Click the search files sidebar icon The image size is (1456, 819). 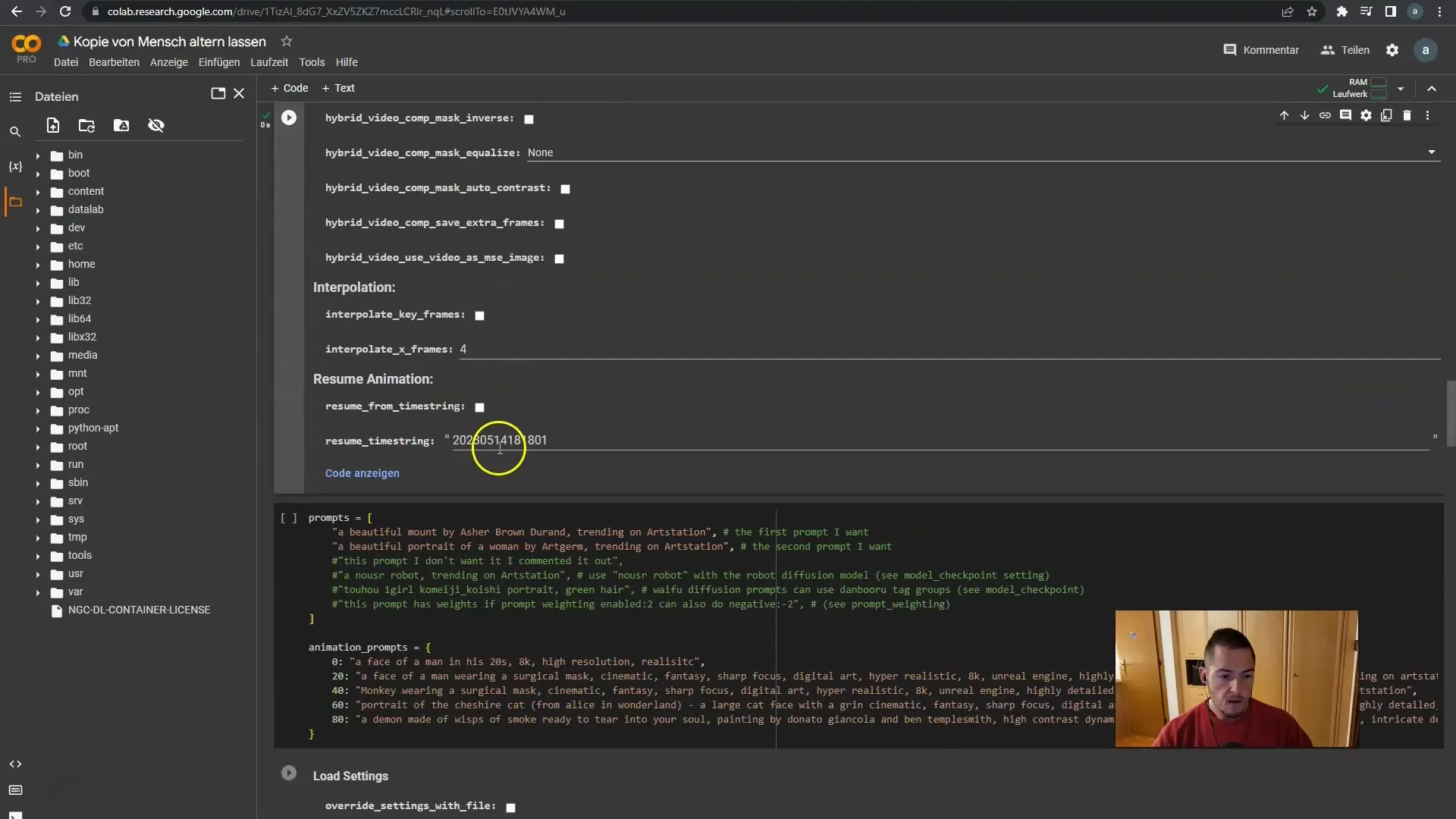pos(15,130)
